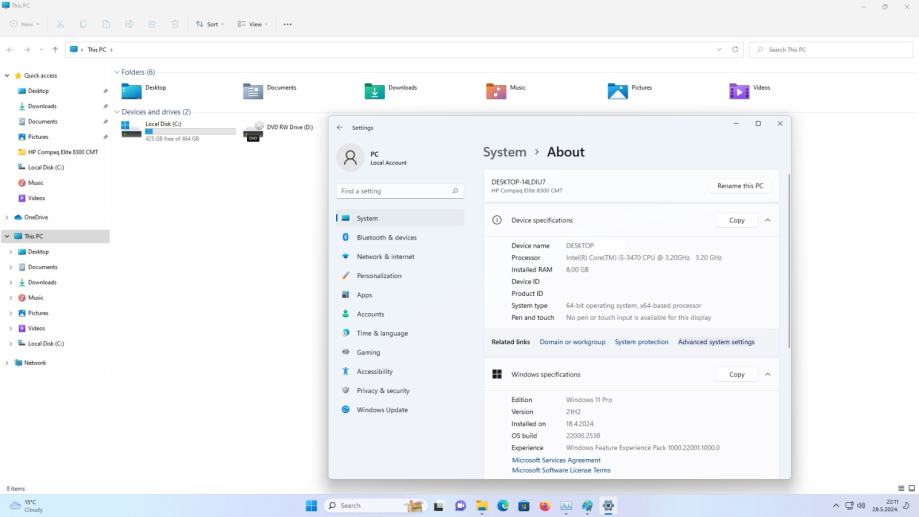Open Firefox from the taskbar

544,506
